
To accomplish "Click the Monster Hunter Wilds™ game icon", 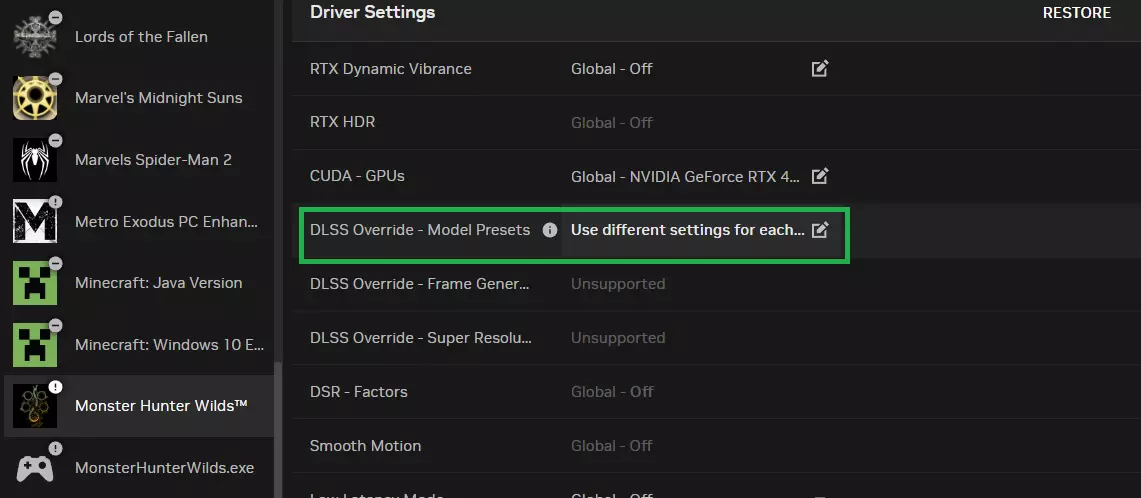I will (35, 406).
